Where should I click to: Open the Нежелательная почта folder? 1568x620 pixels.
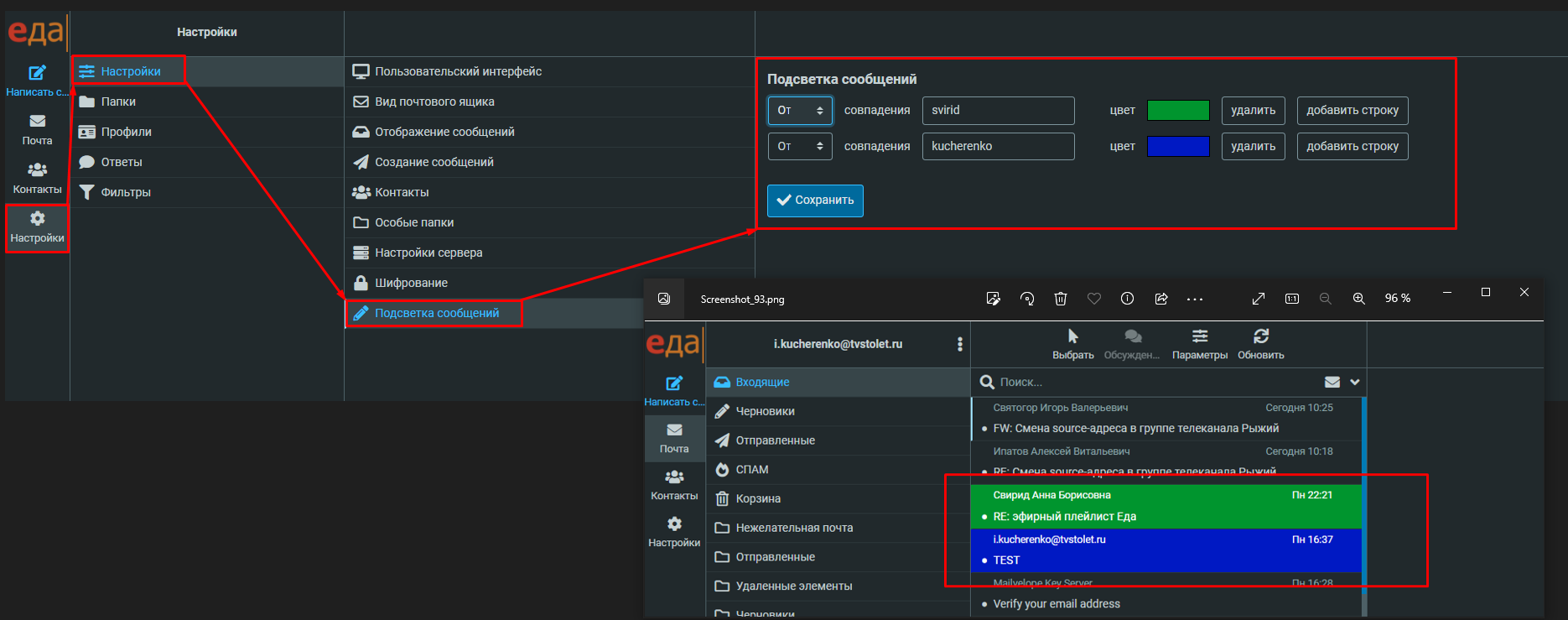pos(838,528)
